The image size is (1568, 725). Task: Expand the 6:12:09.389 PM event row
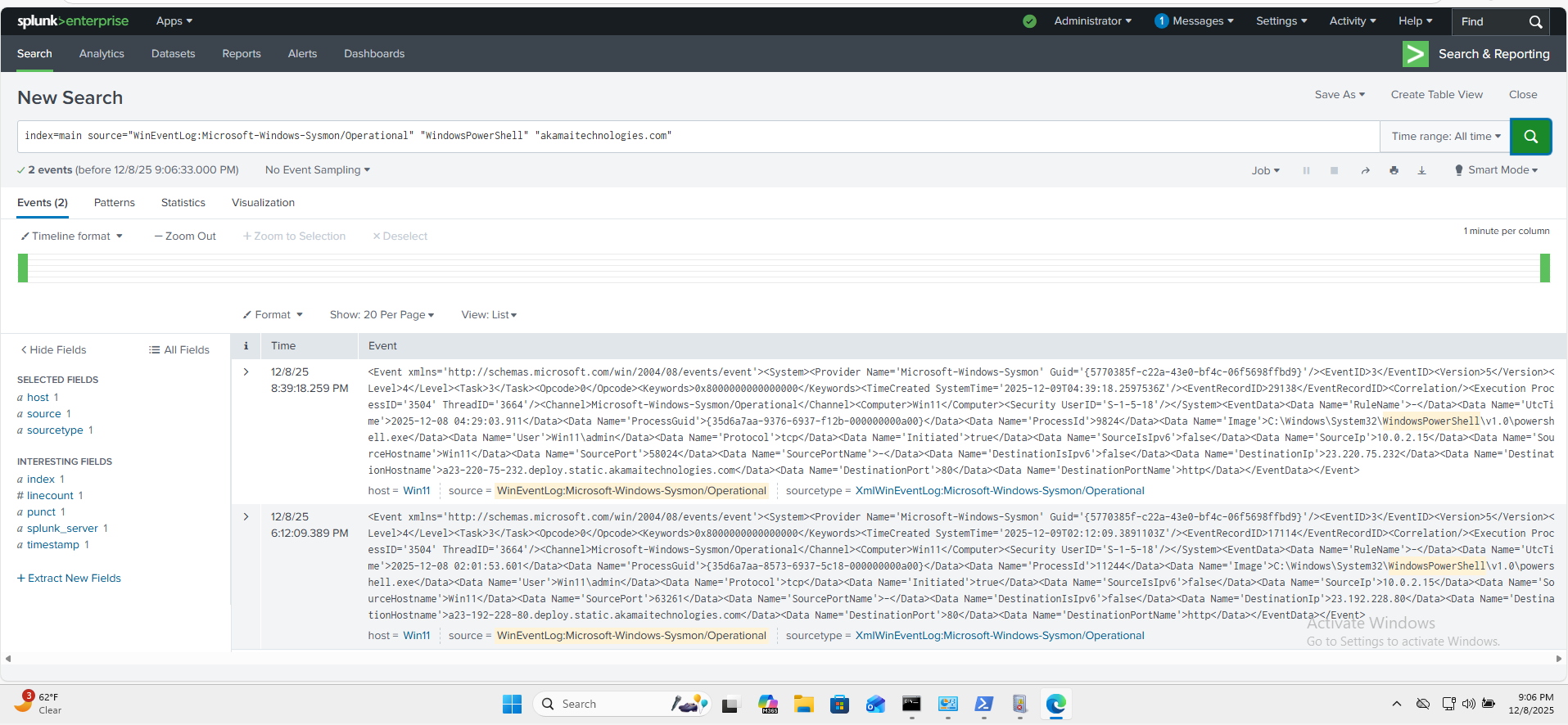(x=246, y=517)
